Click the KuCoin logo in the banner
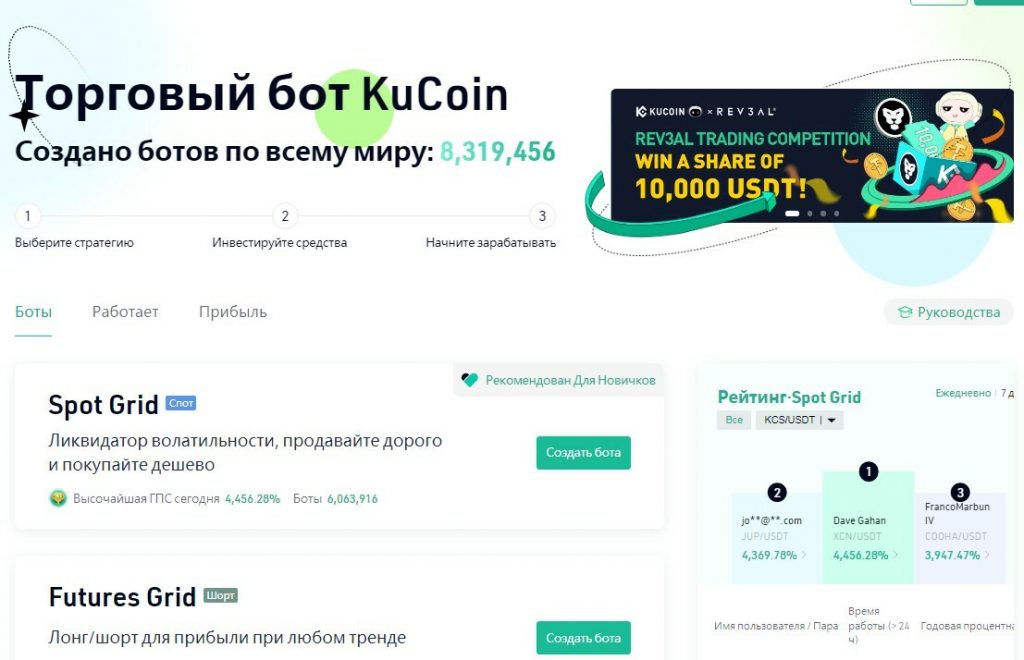This screenshot has height=660, width=1024. pyautogui.click(x=660, y=112)
